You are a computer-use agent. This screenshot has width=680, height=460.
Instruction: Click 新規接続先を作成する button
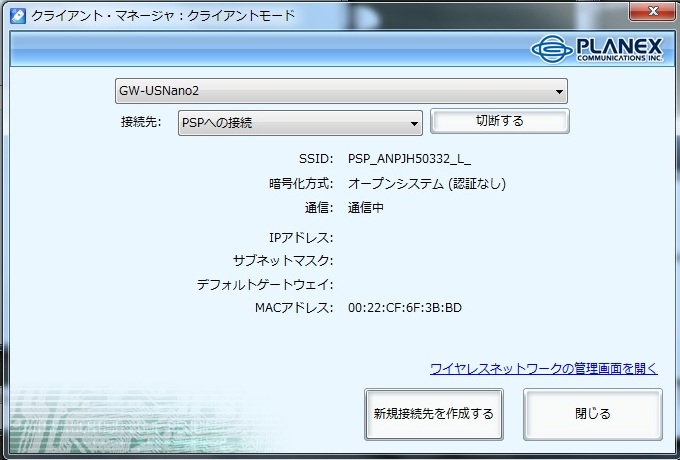434,414
